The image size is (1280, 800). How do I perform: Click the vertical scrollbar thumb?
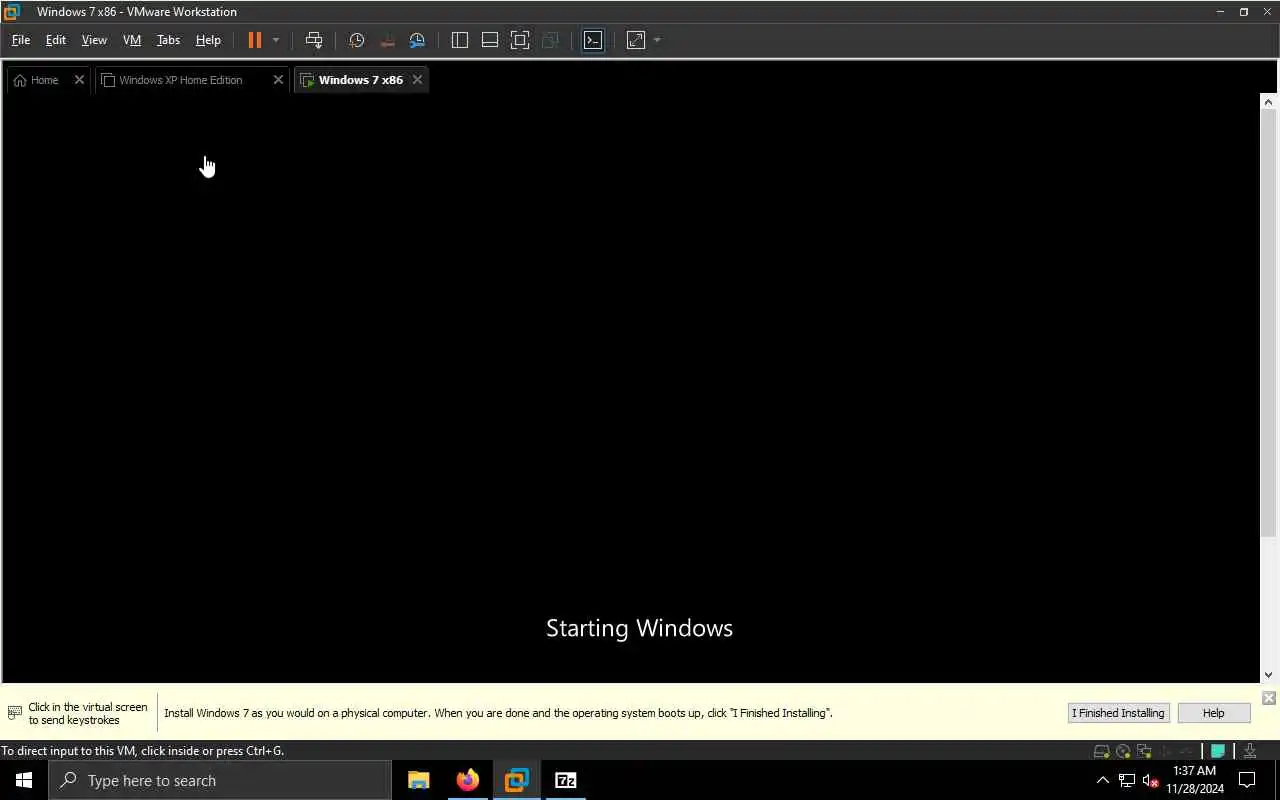pyautogui.click(x=1268, y=325)
